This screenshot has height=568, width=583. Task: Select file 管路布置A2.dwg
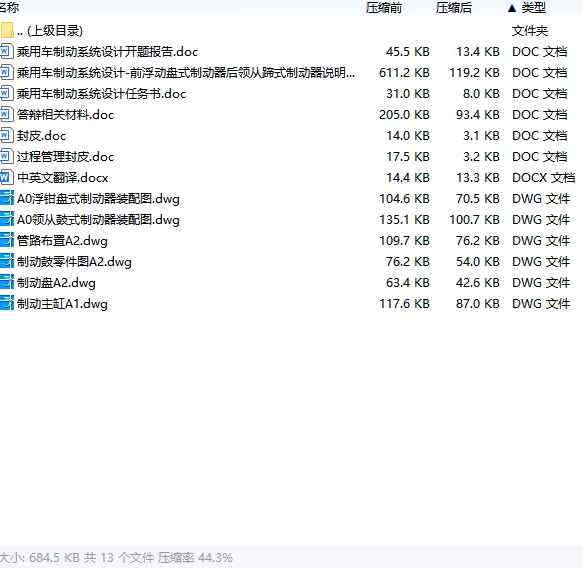click(x=62, y=241)
